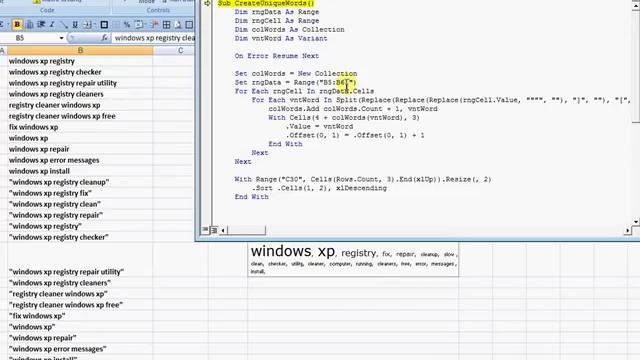Click the insert function fx icon

(104, 38)
